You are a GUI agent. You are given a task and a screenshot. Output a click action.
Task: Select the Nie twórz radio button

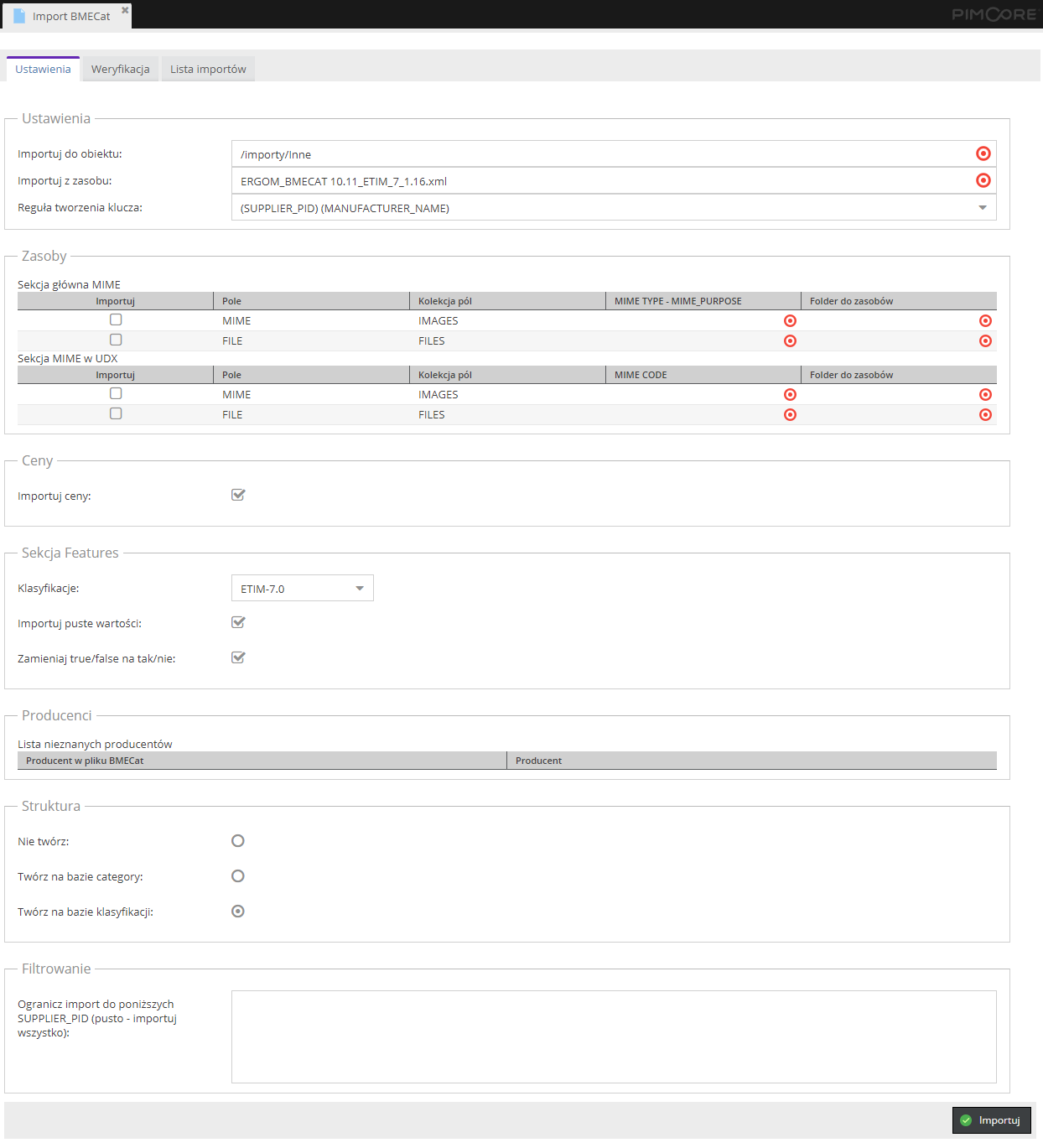238,841
